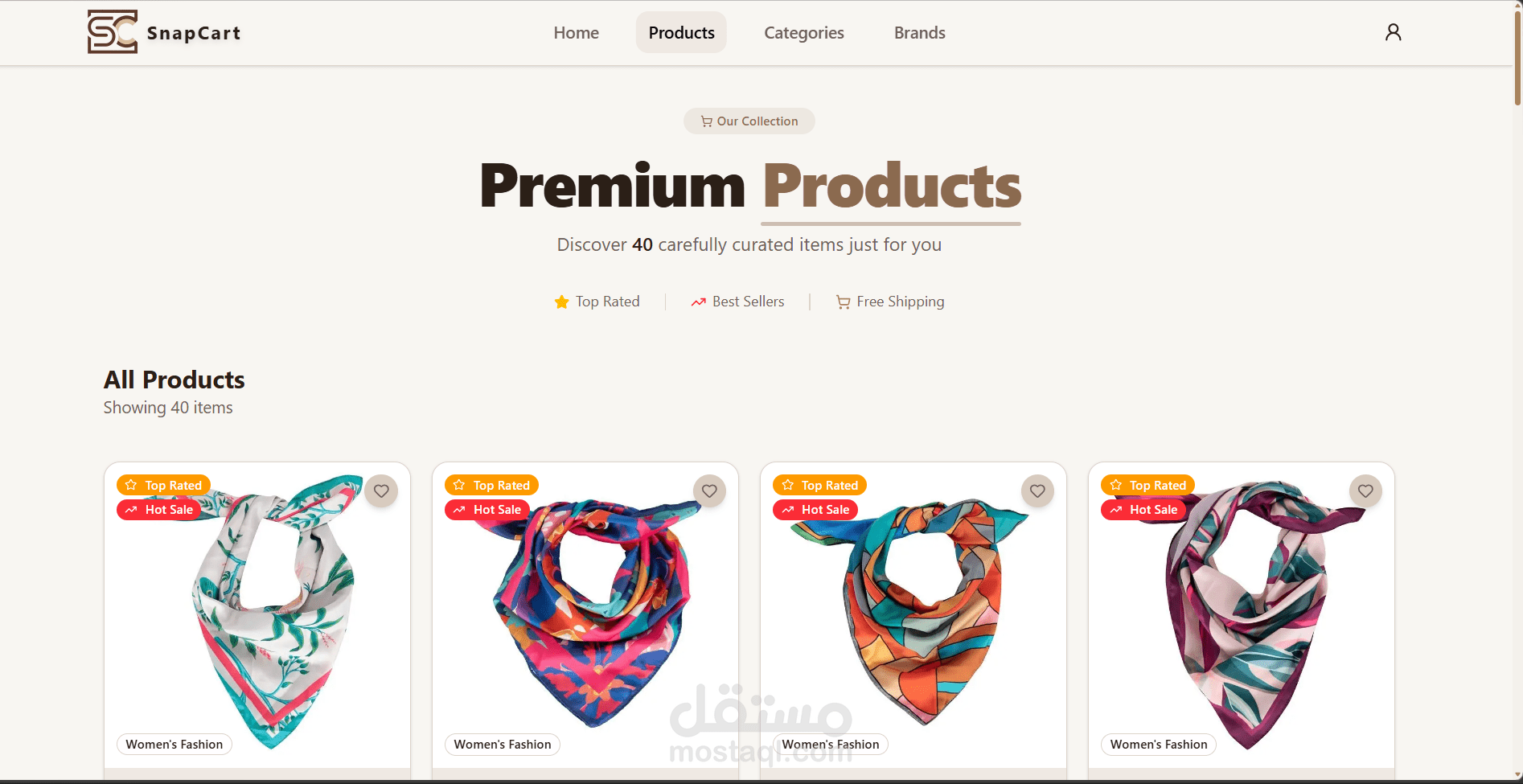Toggle wishlist heart on third geometric scarf

[x=1037, y=491]
